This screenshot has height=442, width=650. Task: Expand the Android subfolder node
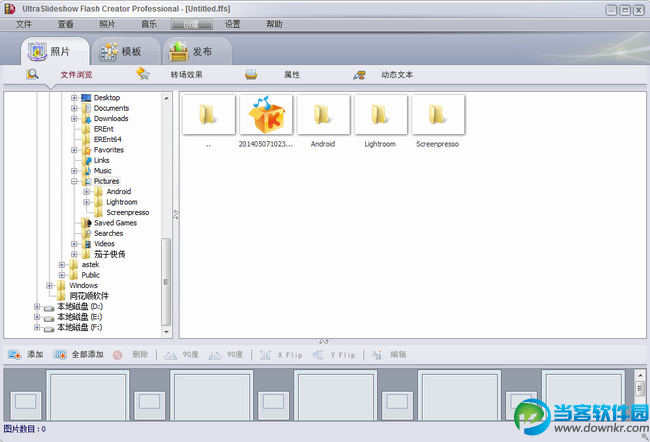point(86,192)
